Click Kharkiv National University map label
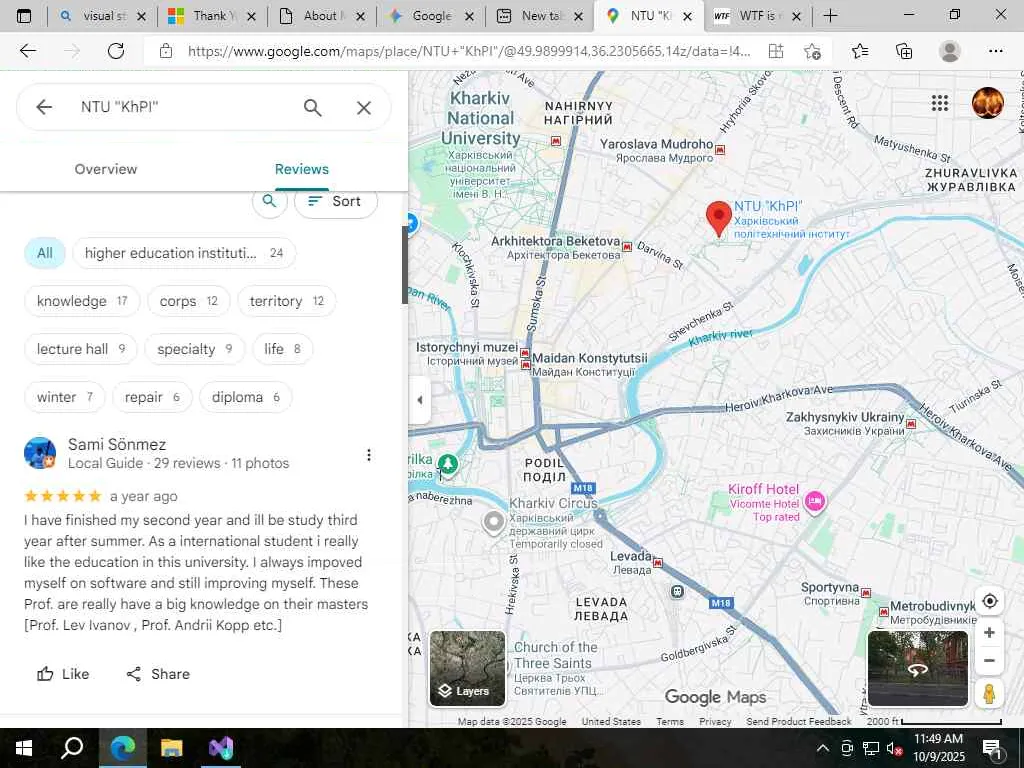Image resolution: width=1024 pixels, height=768 pixels. pyautogui.click(x=481, y=118)
